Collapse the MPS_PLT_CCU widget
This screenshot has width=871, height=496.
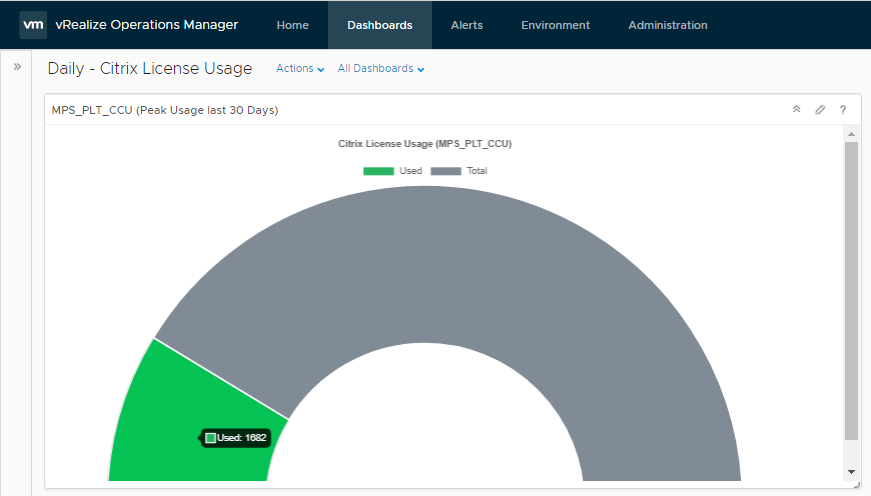coord(796,110)
